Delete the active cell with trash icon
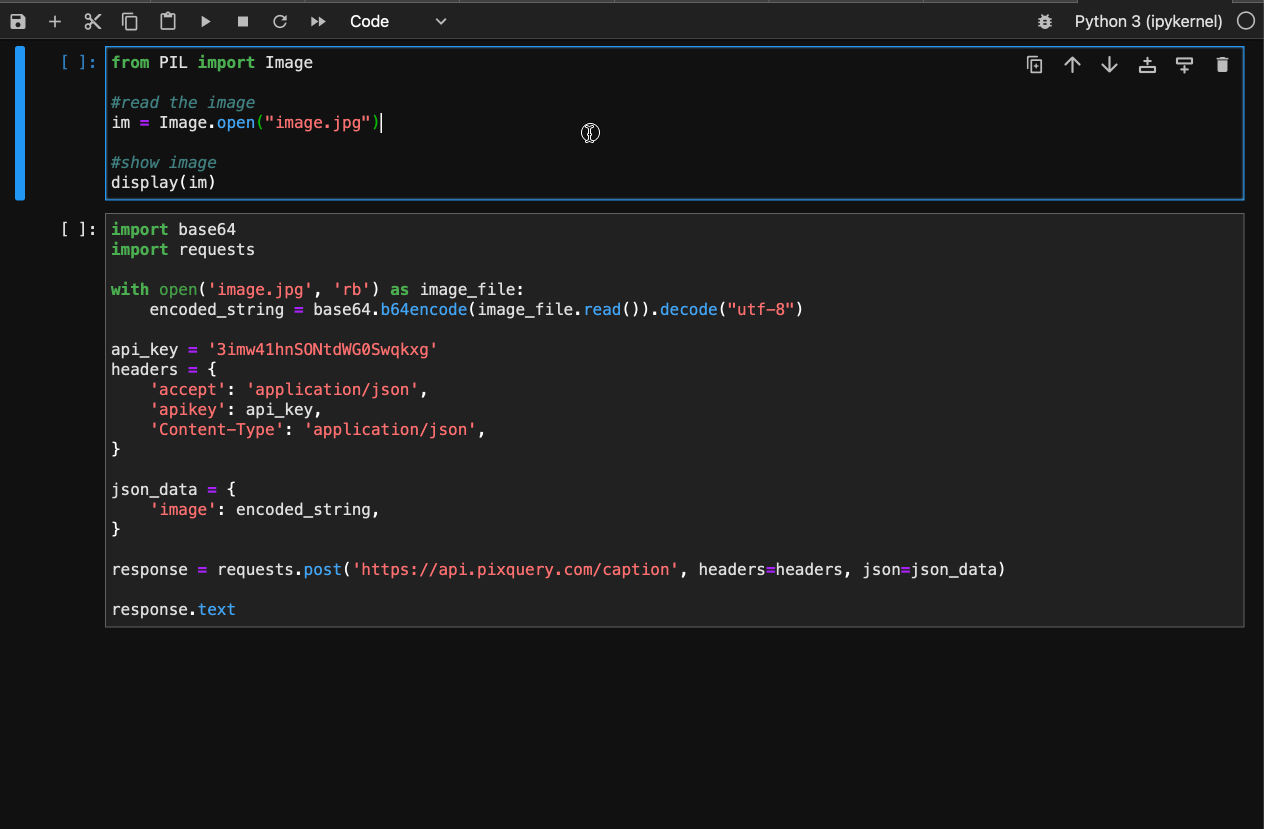The image size is (1264, 829). point(1222,65)
